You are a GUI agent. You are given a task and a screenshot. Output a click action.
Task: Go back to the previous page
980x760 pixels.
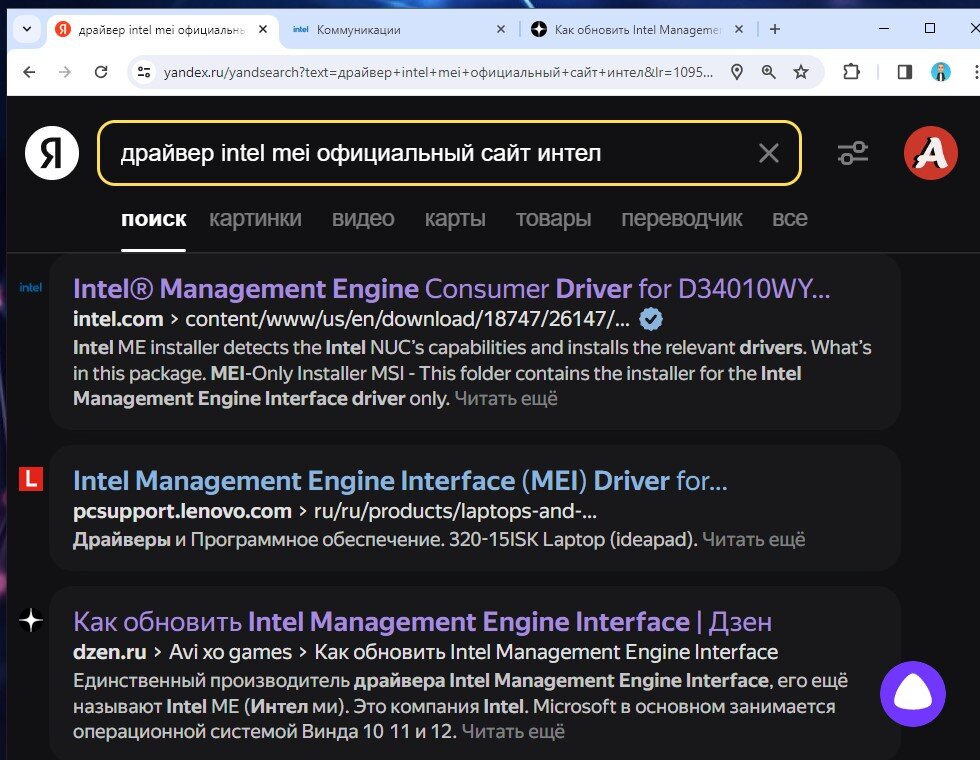(29, 72)
